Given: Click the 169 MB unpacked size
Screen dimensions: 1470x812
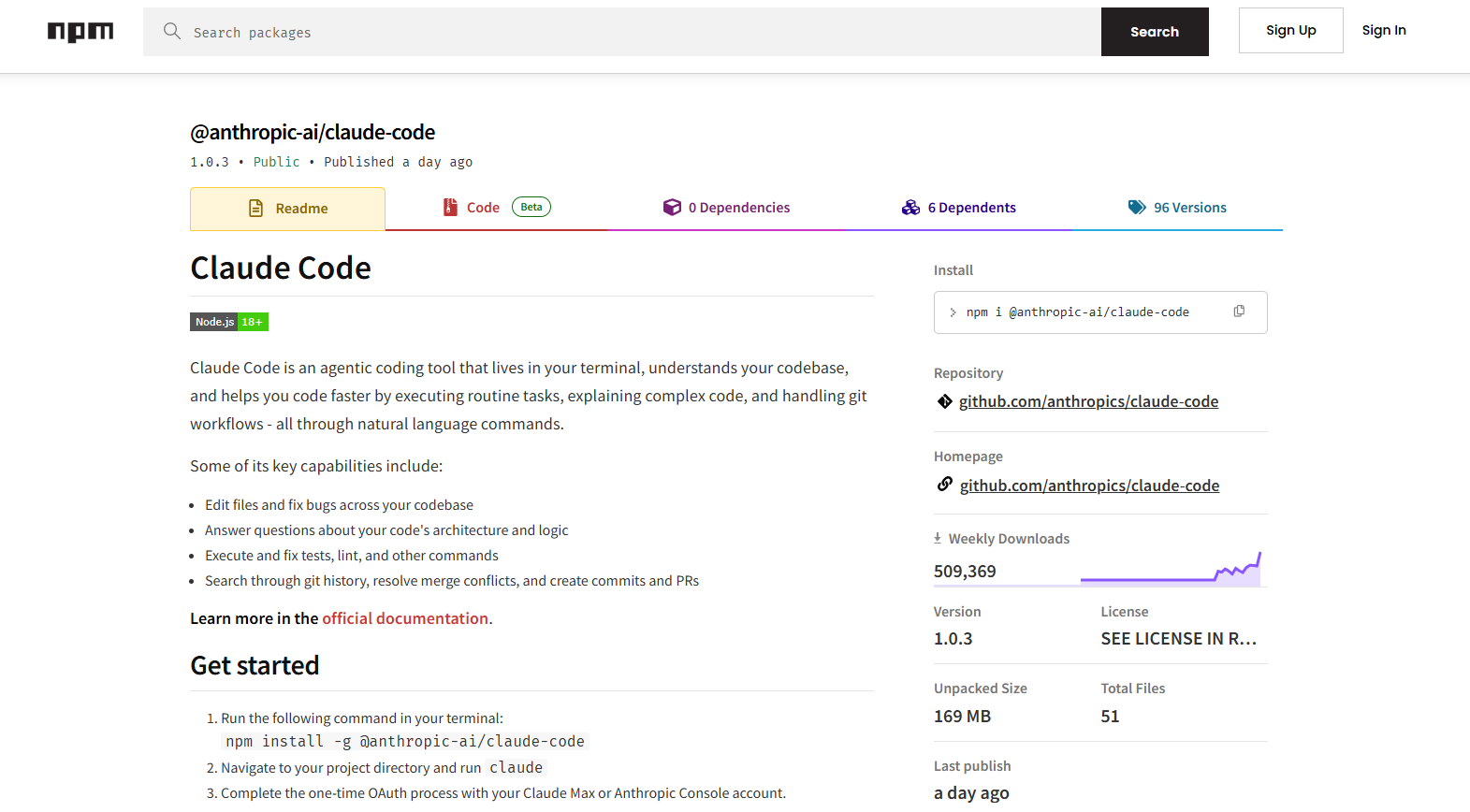Looking at the screenshot, I should [x=962, y=717].
